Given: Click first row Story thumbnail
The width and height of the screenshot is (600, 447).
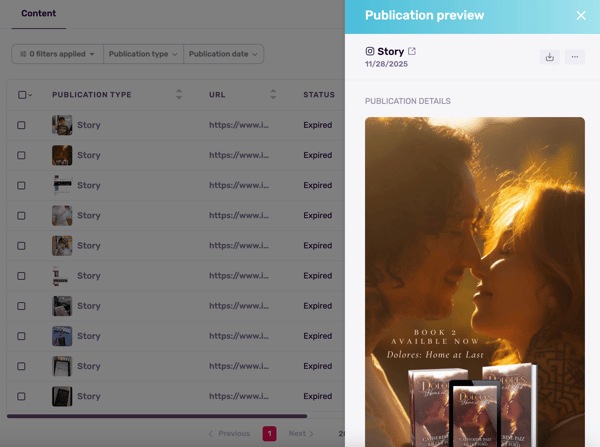Looking at the screenshot, I should 62,125.
